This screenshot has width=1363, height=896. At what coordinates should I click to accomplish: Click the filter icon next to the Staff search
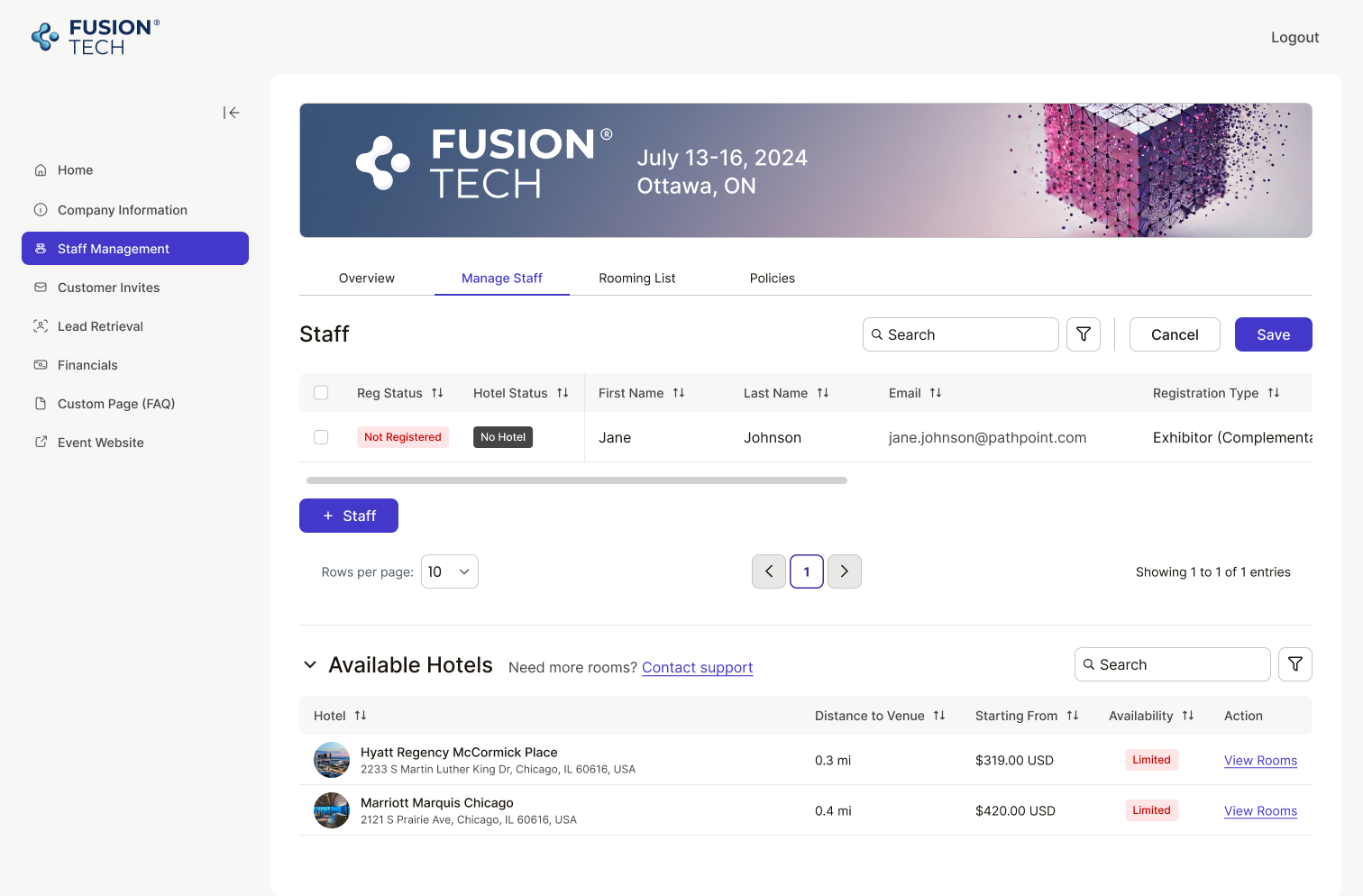click(x=1084, y=334)
